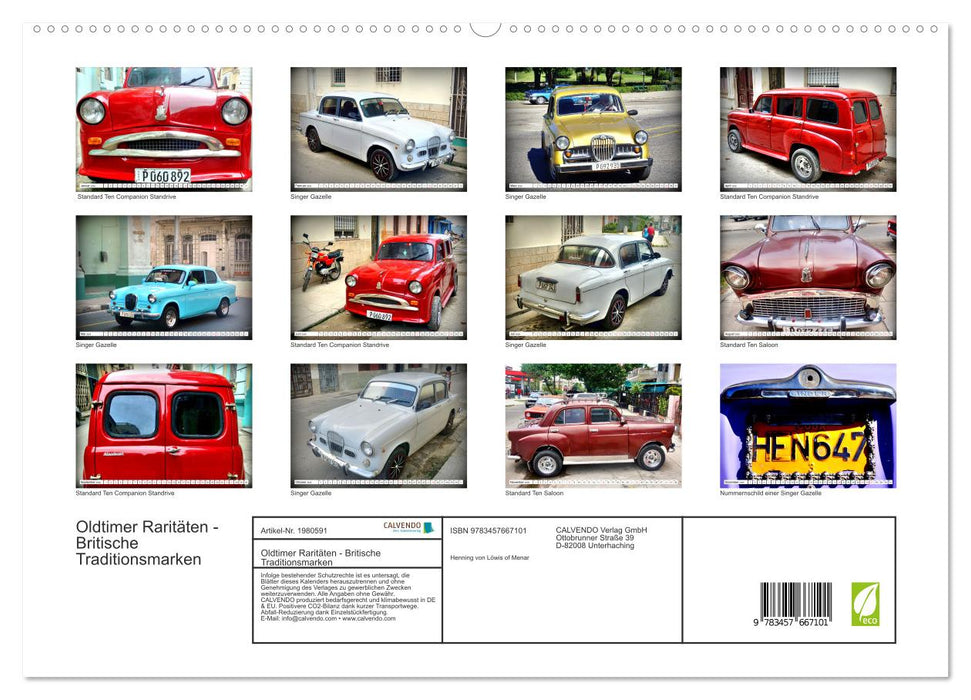Click the teal flag symbol beside CALVENDO logo

tap(428, 527)
